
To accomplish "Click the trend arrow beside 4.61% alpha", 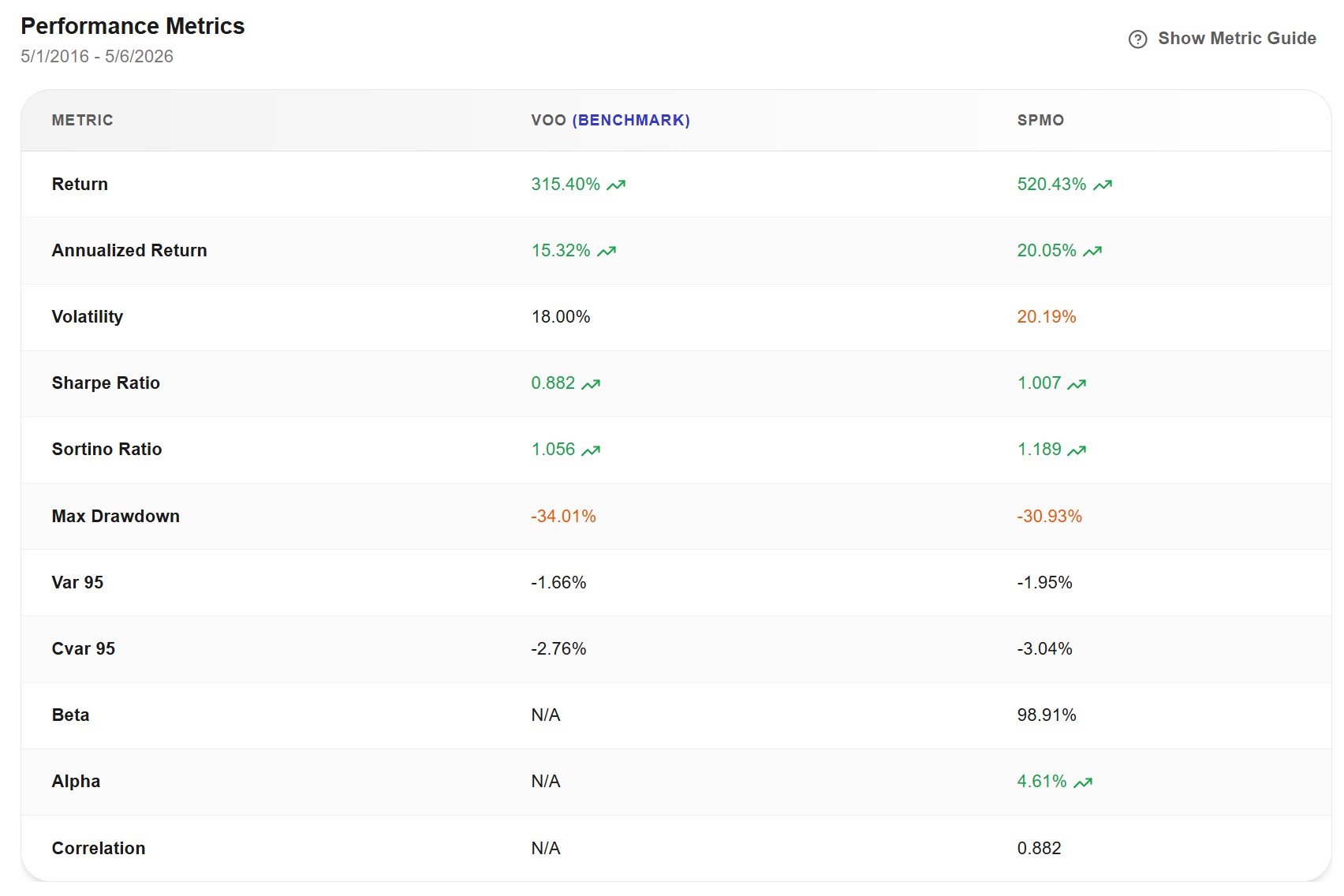I will (1083, 782).
